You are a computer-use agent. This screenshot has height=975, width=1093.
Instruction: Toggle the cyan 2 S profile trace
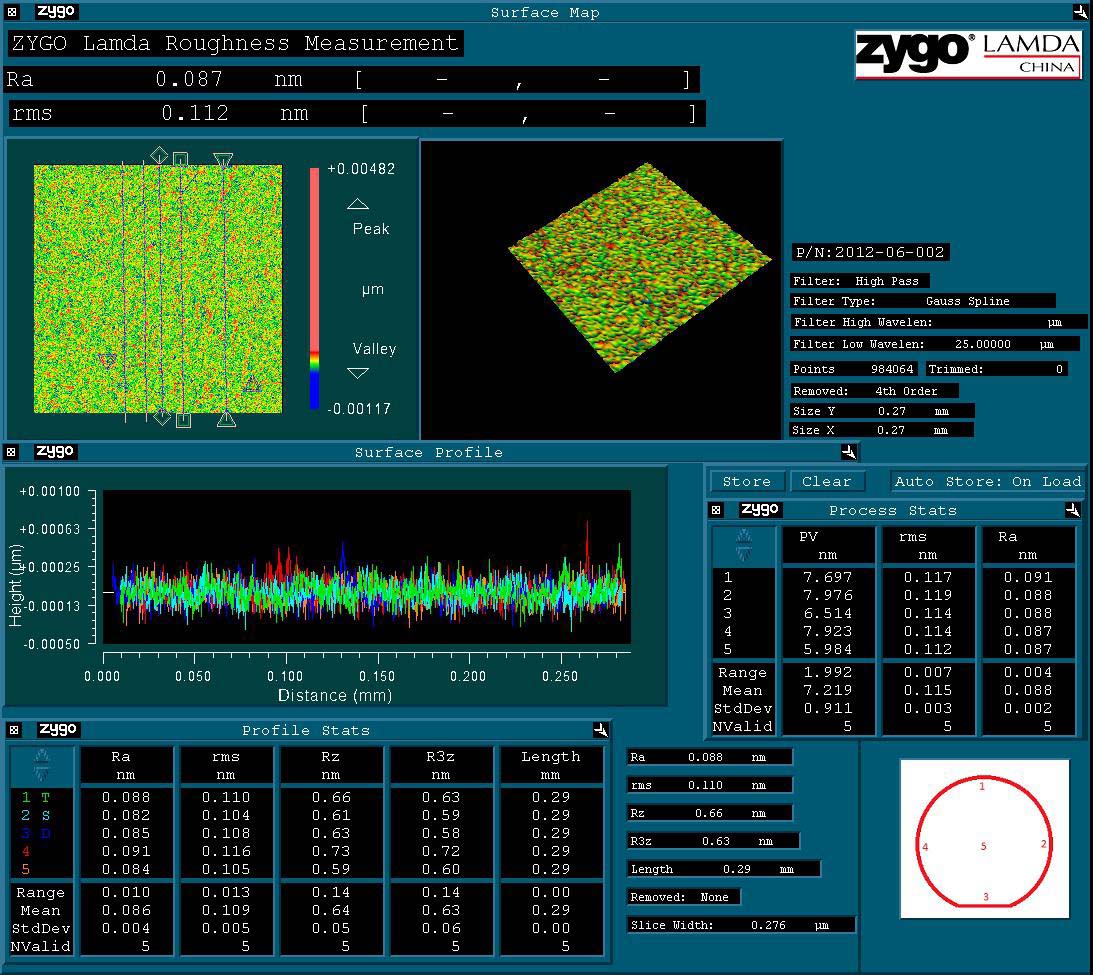coord(36,815)
